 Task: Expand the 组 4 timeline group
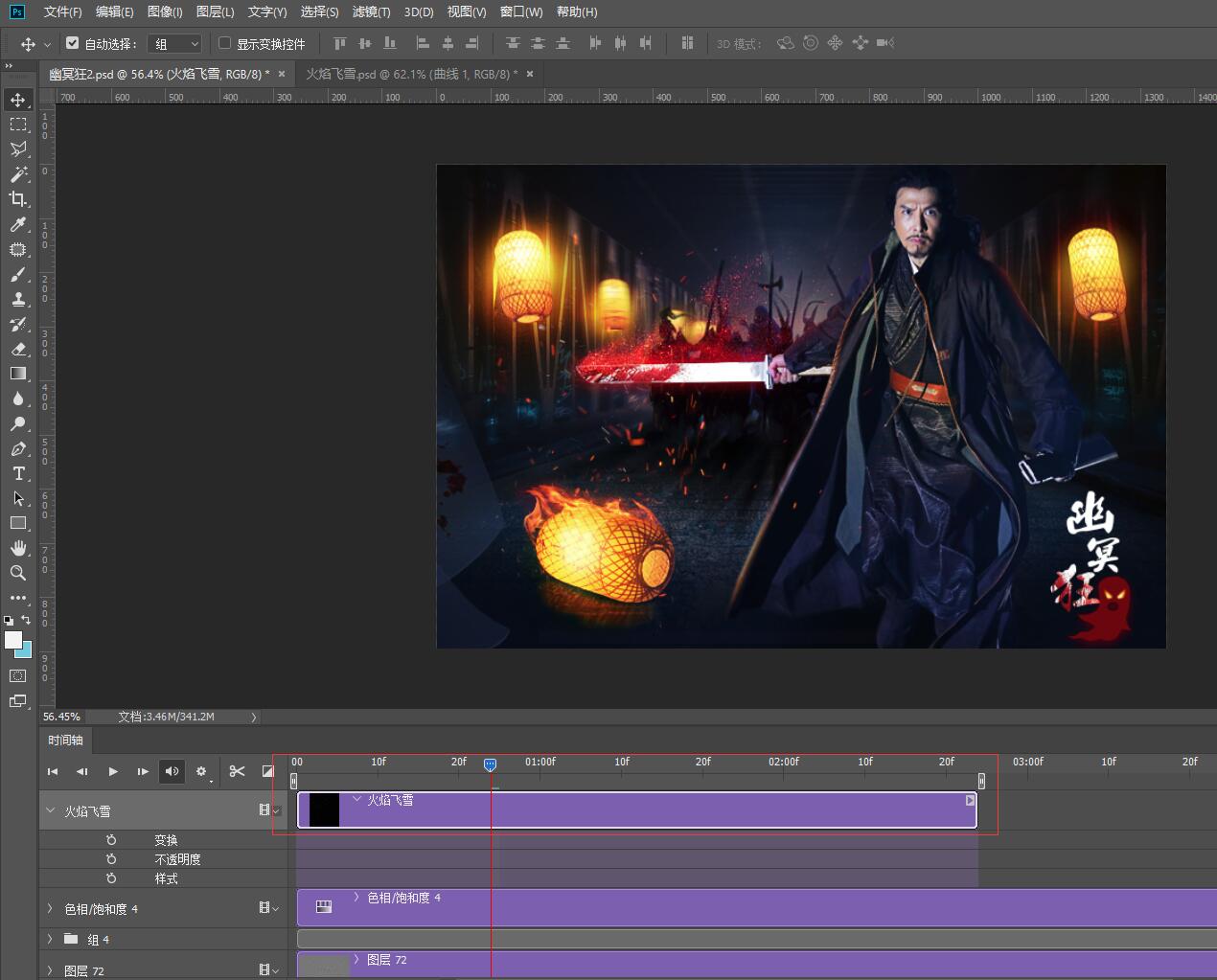tap(50, 939)
